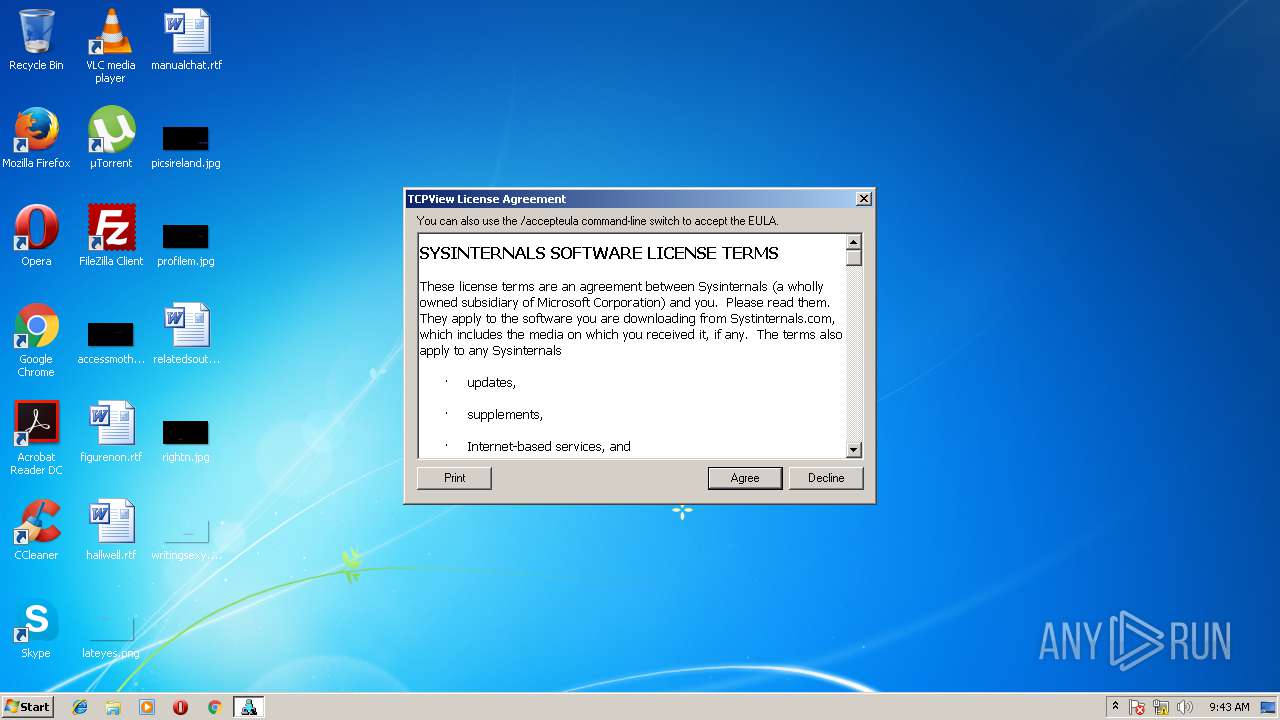Open Opera from the taskbar

pos(180,707)
